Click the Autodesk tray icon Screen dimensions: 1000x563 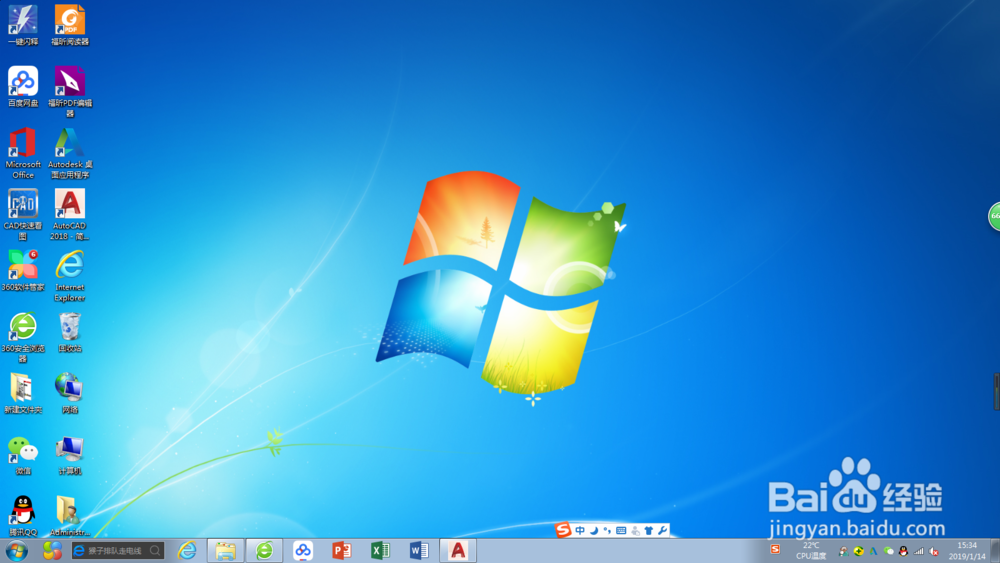(x=873, y=551)
